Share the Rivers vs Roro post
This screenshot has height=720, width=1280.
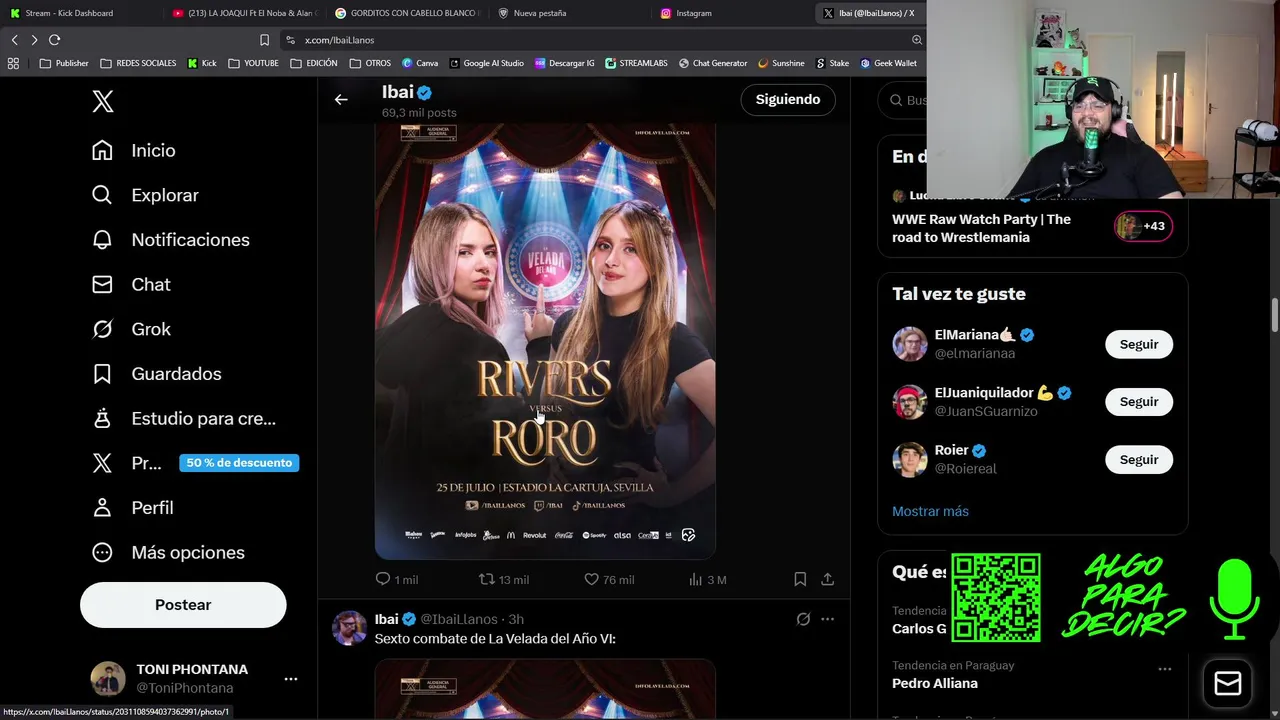click(827, 579)
